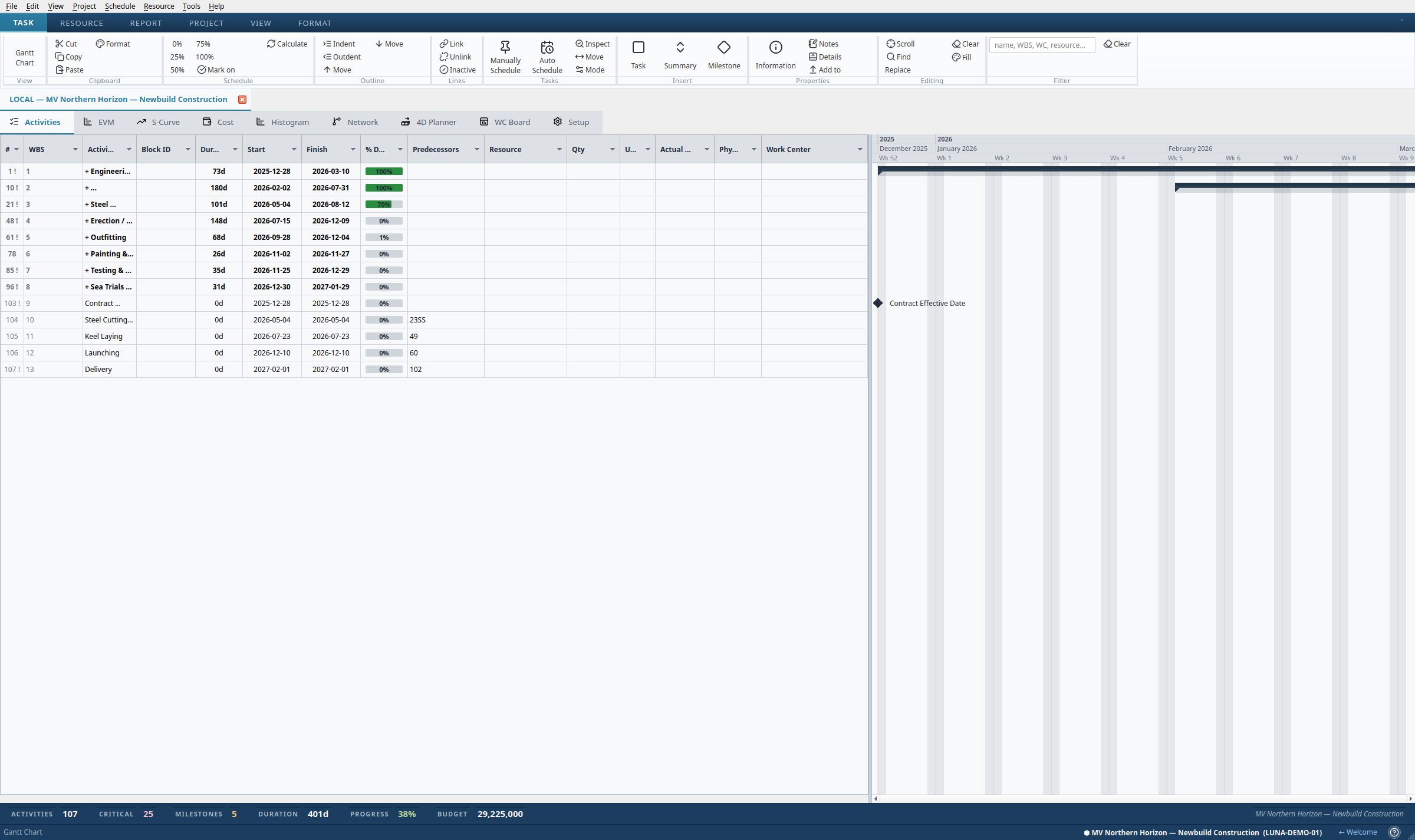1415x840 pixels.
Task: Select the Delivery milestone row
Action: pos(434,369)
